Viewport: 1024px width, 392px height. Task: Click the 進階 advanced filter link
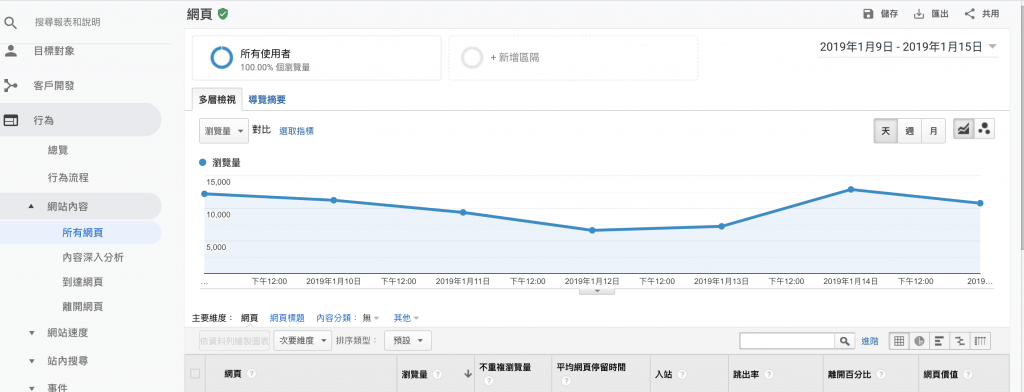870,341
